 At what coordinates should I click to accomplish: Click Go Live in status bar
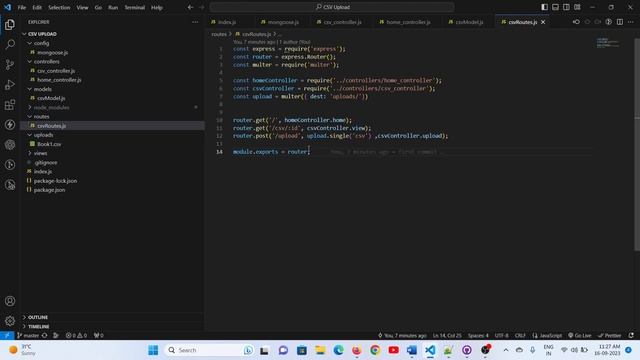coord(580,336)
